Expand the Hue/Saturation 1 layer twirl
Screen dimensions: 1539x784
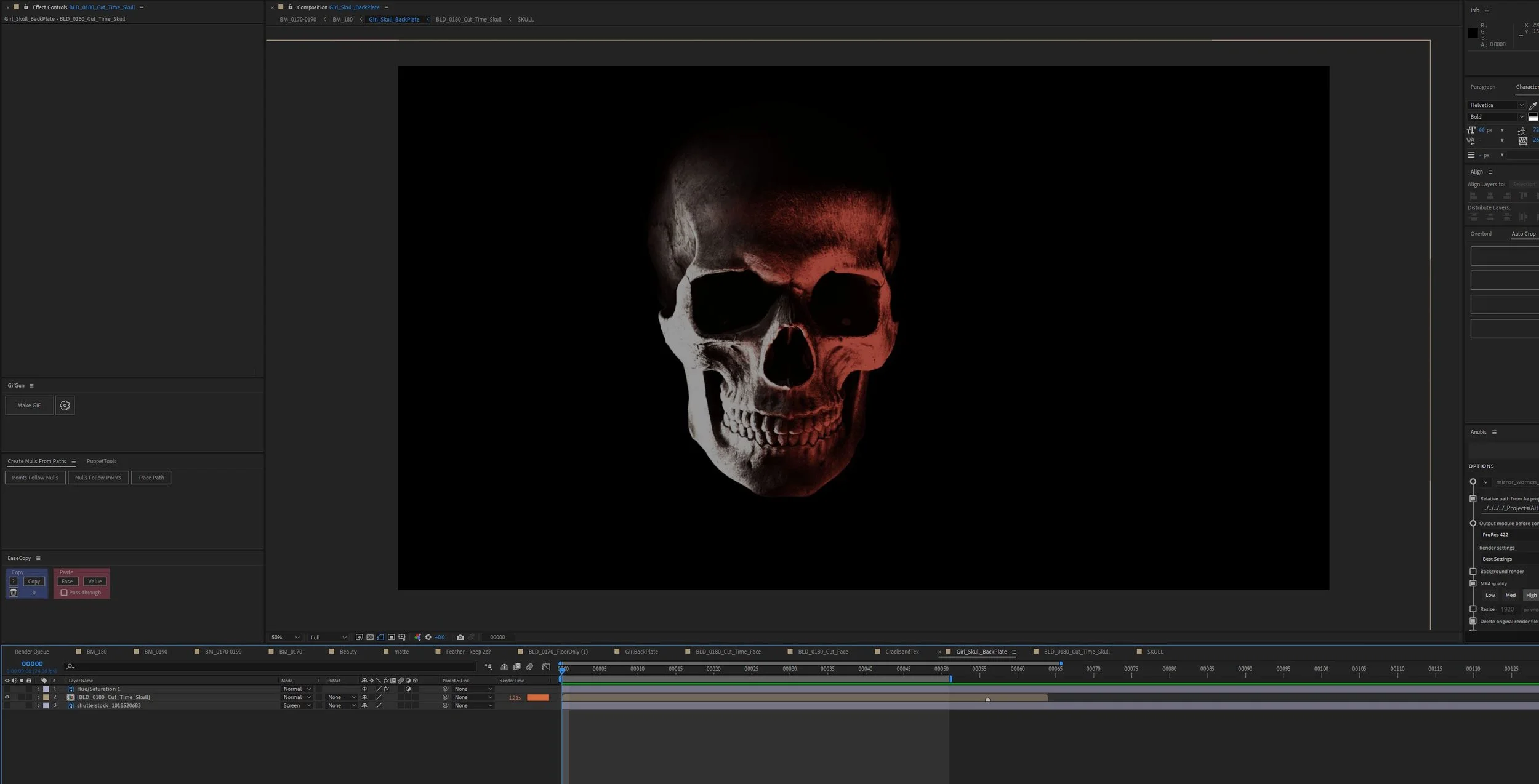point(38,689)
